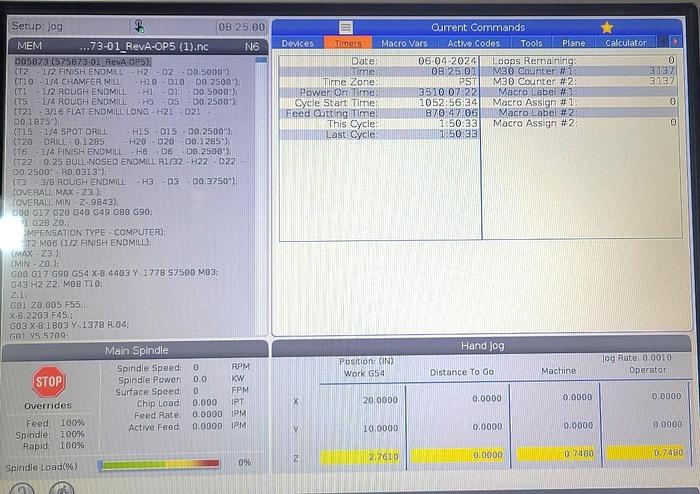
Task: Open the Tools tab
Action: tap(531, 43)
